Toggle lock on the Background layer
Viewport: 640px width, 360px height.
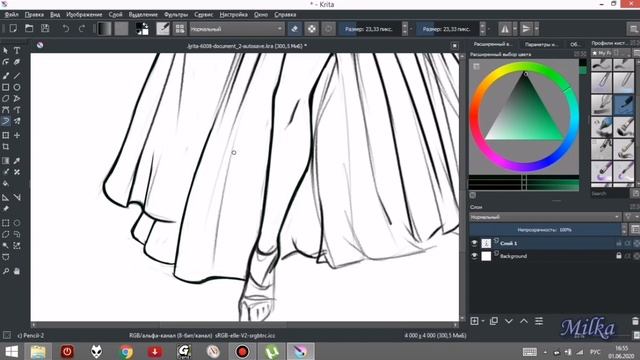pyautogui.click(x=619, y=256)
